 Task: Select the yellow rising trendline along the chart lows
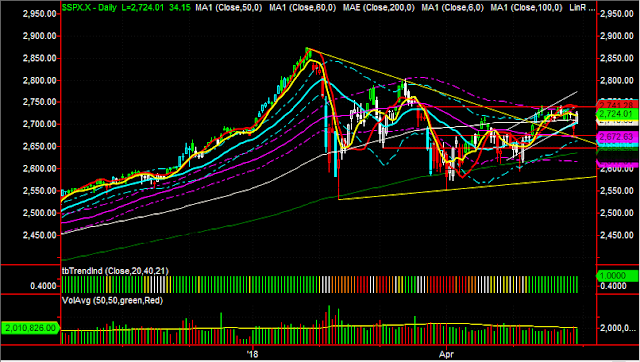(468, 188)
